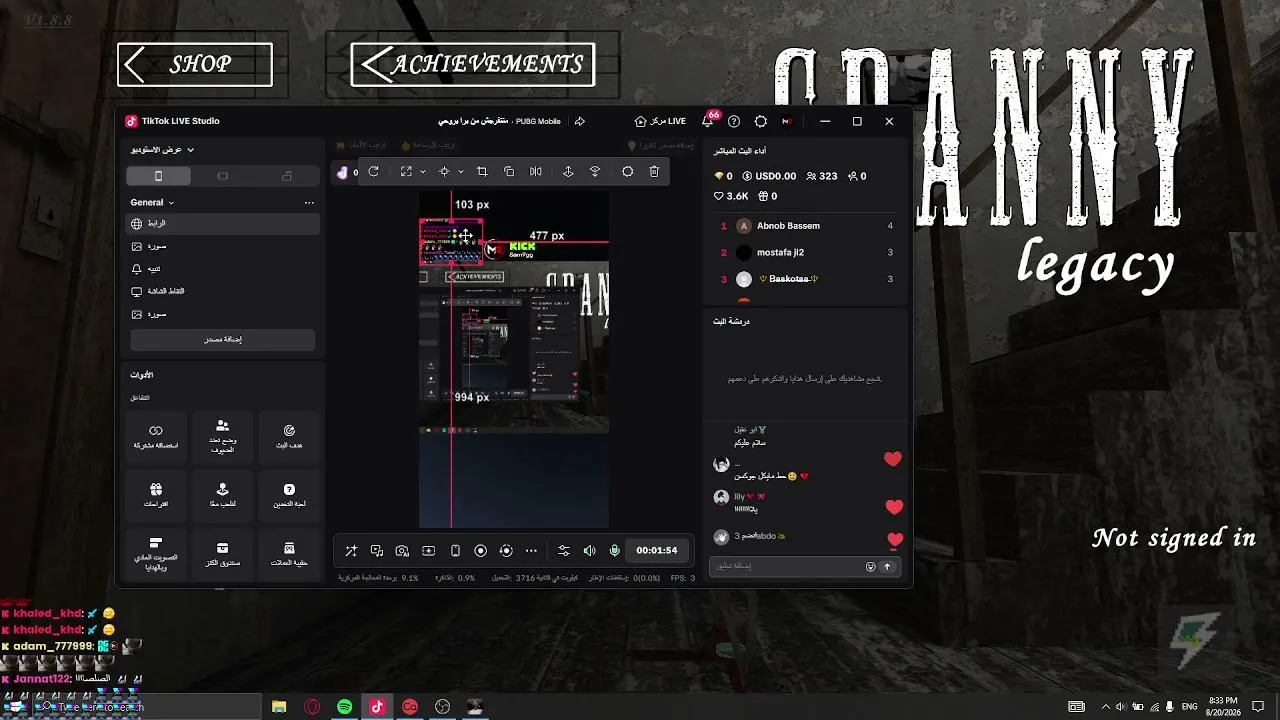This screenshot has width=1280, height=720.
Task: Switch to the landscape layout
Action: click(222, 176)
